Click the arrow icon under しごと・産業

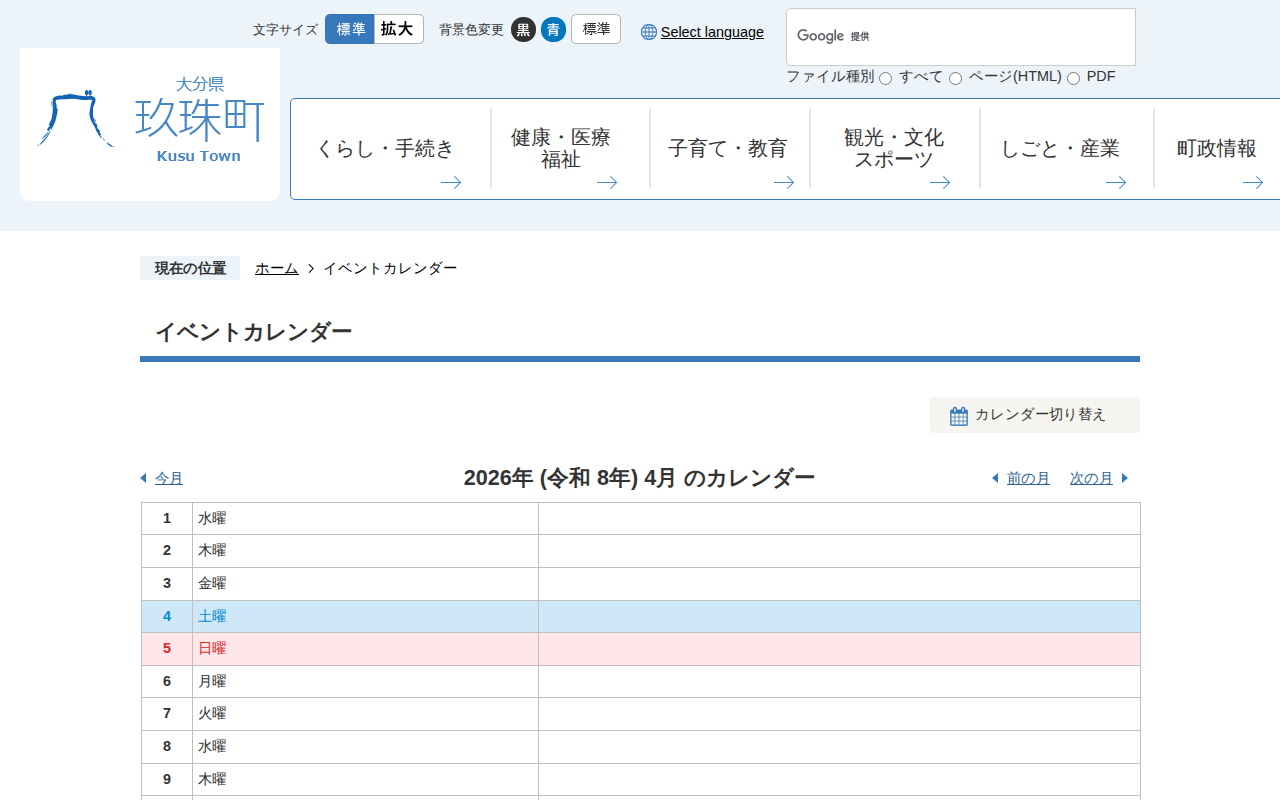[x=1116, y=182]
